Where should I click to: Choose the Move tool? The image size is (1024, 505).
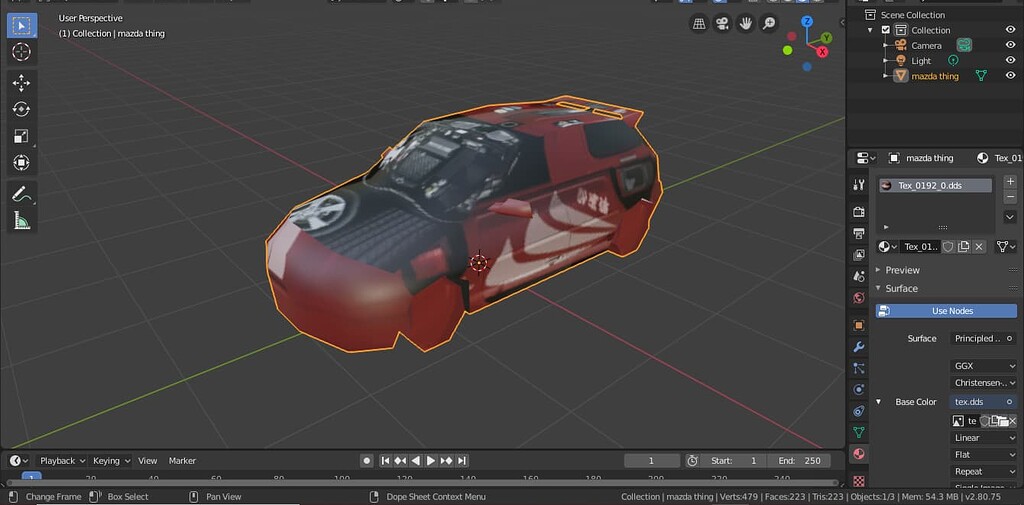click(x=22, y=83)
